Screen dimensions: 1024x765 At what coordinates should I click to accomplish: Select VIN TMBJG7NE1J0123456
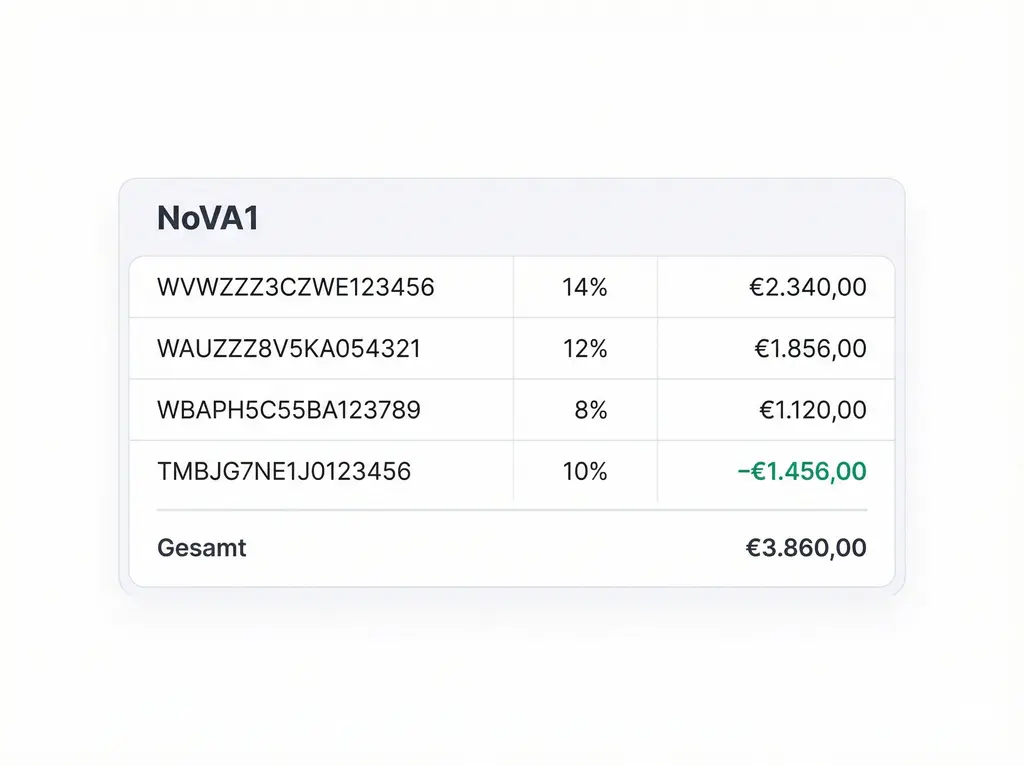[x=284, y=471]
